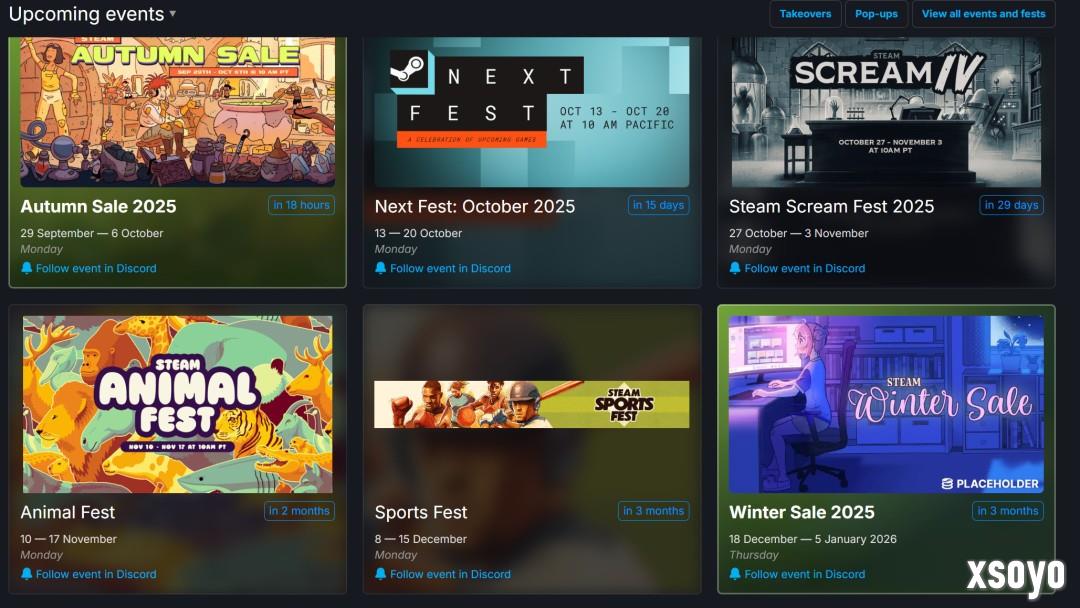Open the Steam Scream IV banner thumbnail
Image resolution: width=1080 pixels, height=608 pixels.
(x=886, y=112)
